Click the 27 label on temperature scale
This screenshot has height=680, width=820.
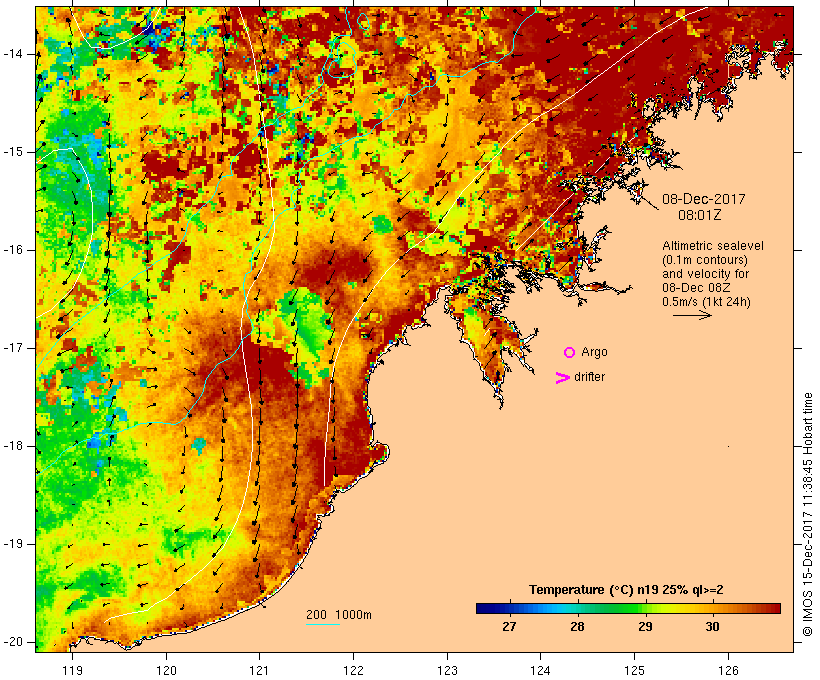tap(509, 627)
